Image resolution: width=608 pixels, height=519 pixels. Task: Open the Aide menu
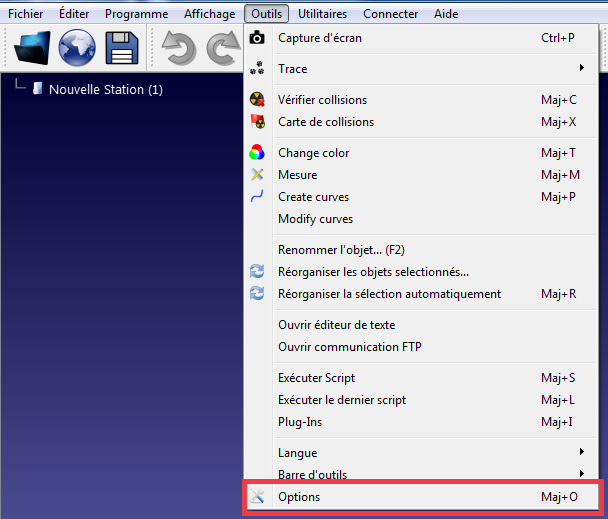coord(446,14)
